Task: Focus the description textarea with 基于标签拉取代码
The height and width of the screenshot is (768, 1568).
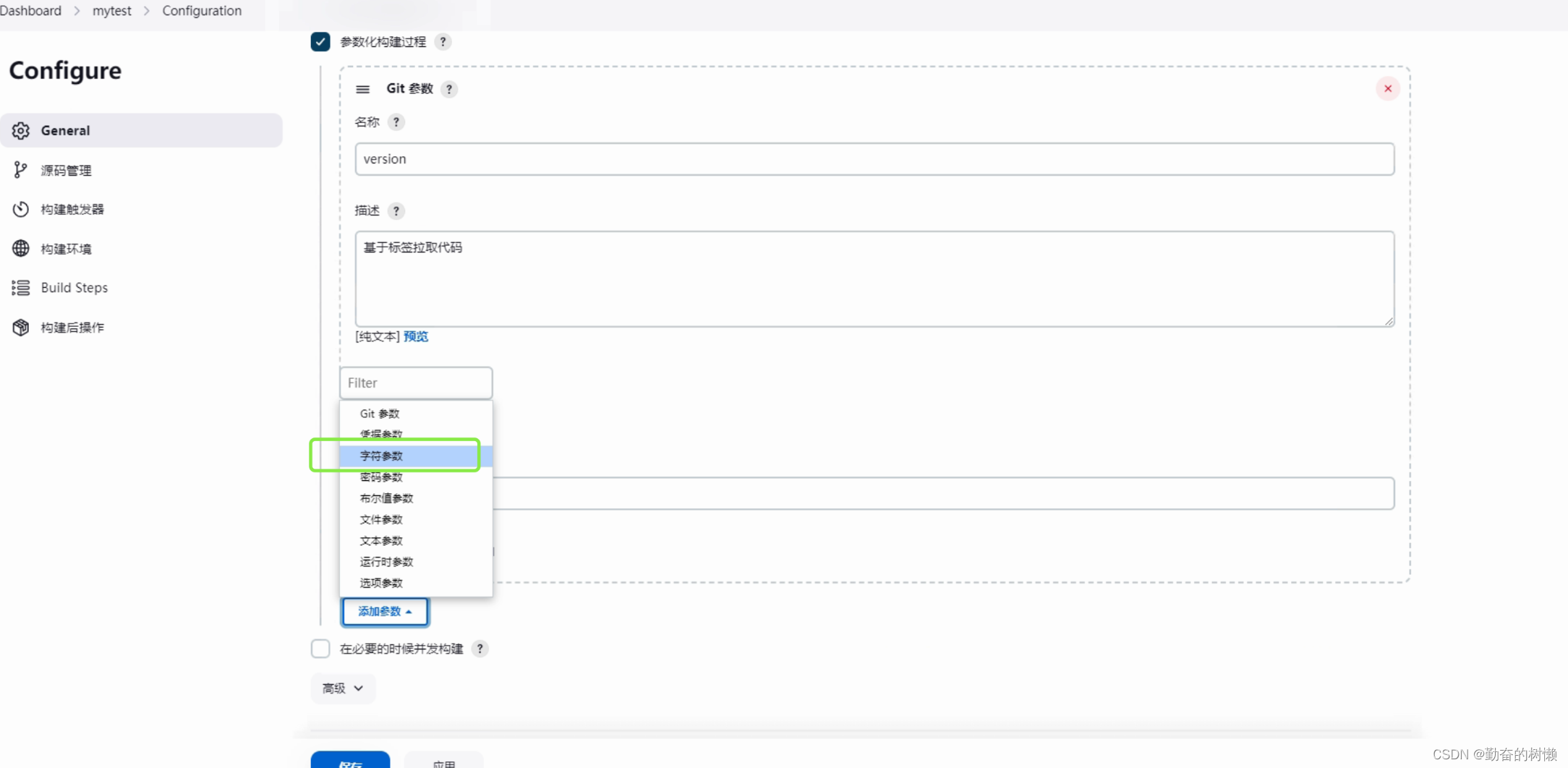Action: pyautogui.click(x=874, y=279)
